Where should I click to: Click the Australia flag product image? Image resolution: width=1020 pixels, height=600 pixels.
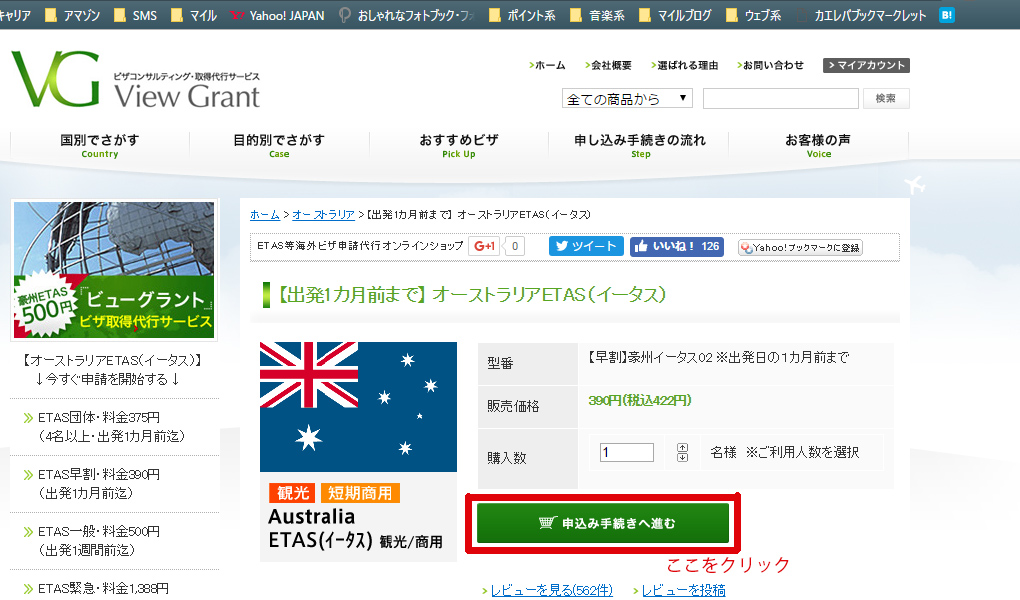[358, 406]
